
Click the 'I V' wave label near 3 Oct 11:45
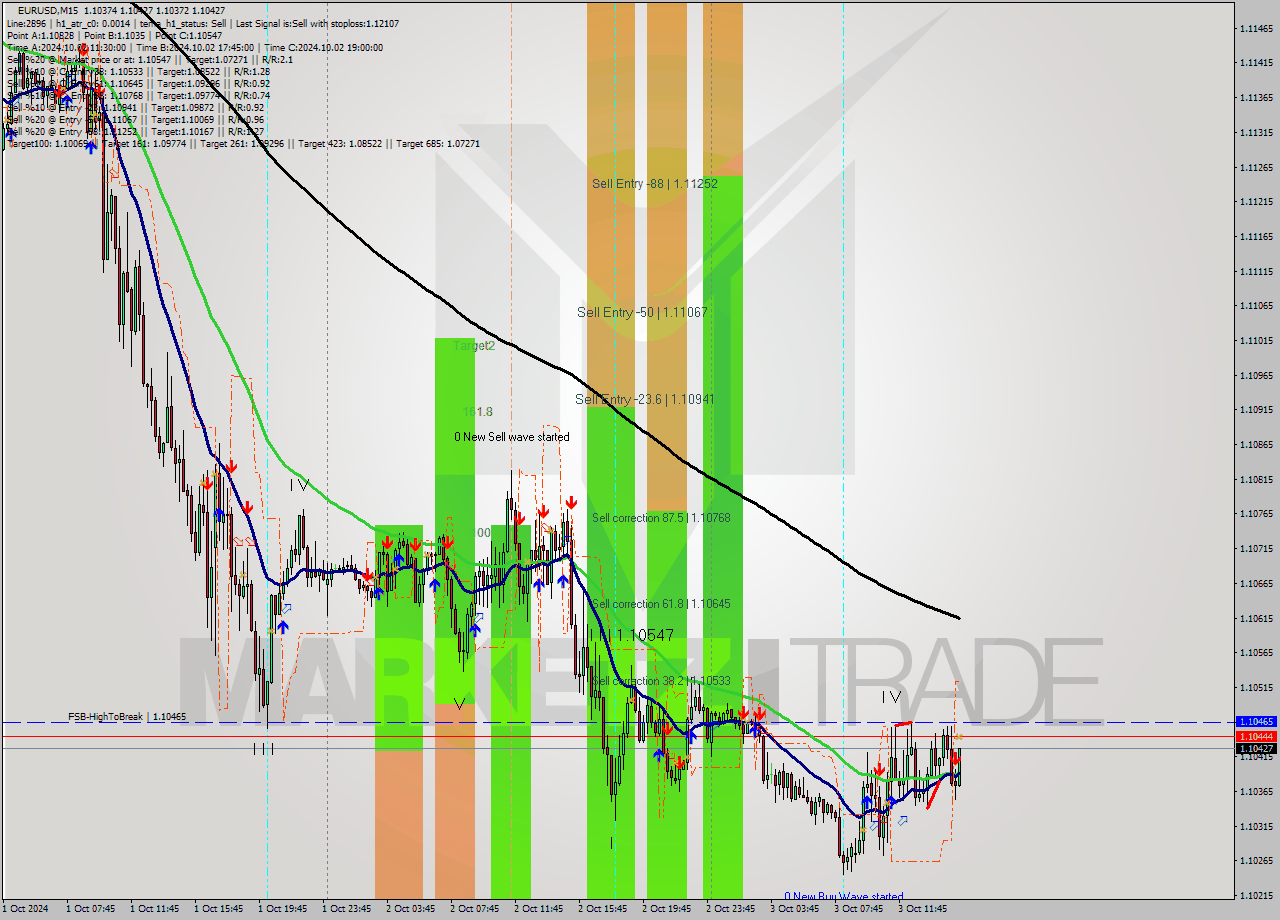(891, 697)
